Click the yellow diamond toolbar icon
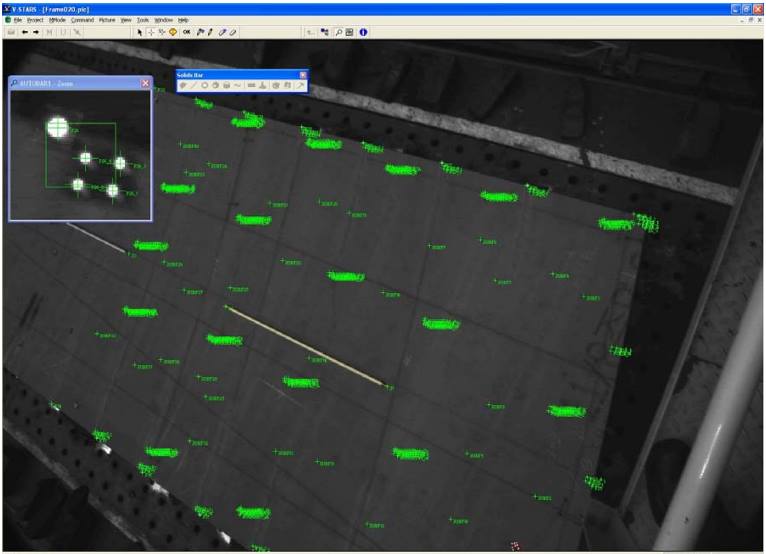The image size is (766, 554). click(x=173, y=32)
